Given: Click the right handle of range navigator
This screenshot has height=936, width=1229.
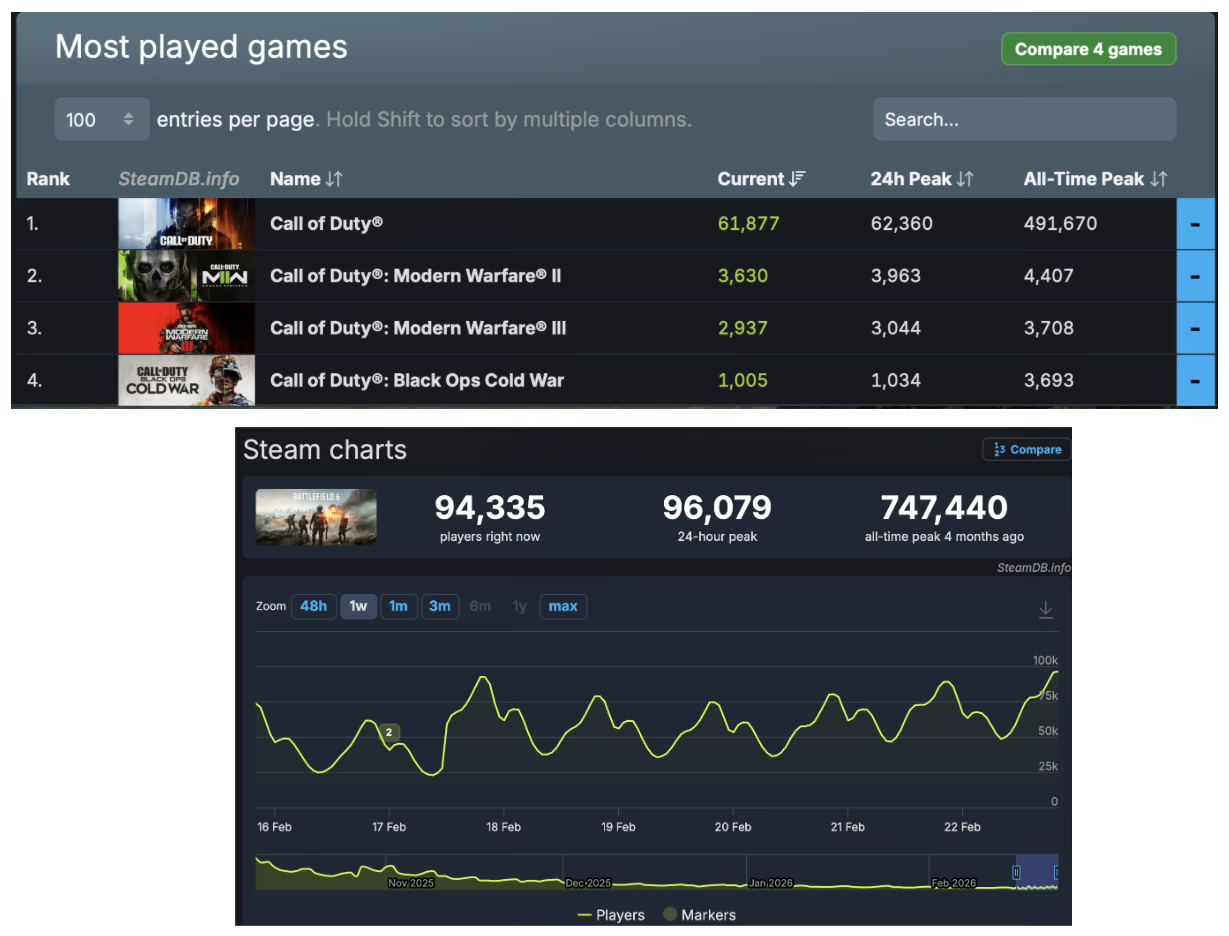Looking at the screenshot, I should 1056,872.
